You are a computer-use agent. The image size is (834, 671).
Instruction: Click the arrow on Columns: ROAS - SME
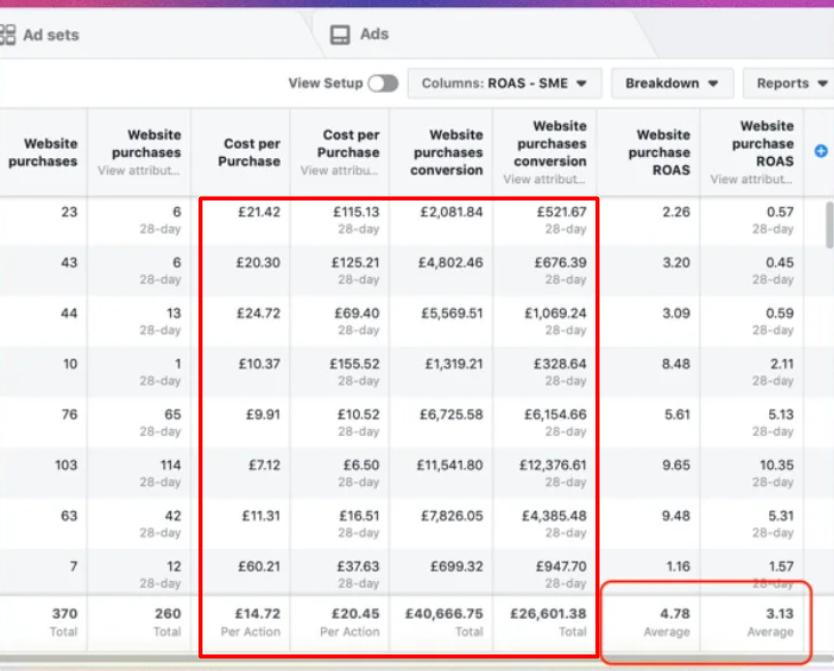[581, 84]
